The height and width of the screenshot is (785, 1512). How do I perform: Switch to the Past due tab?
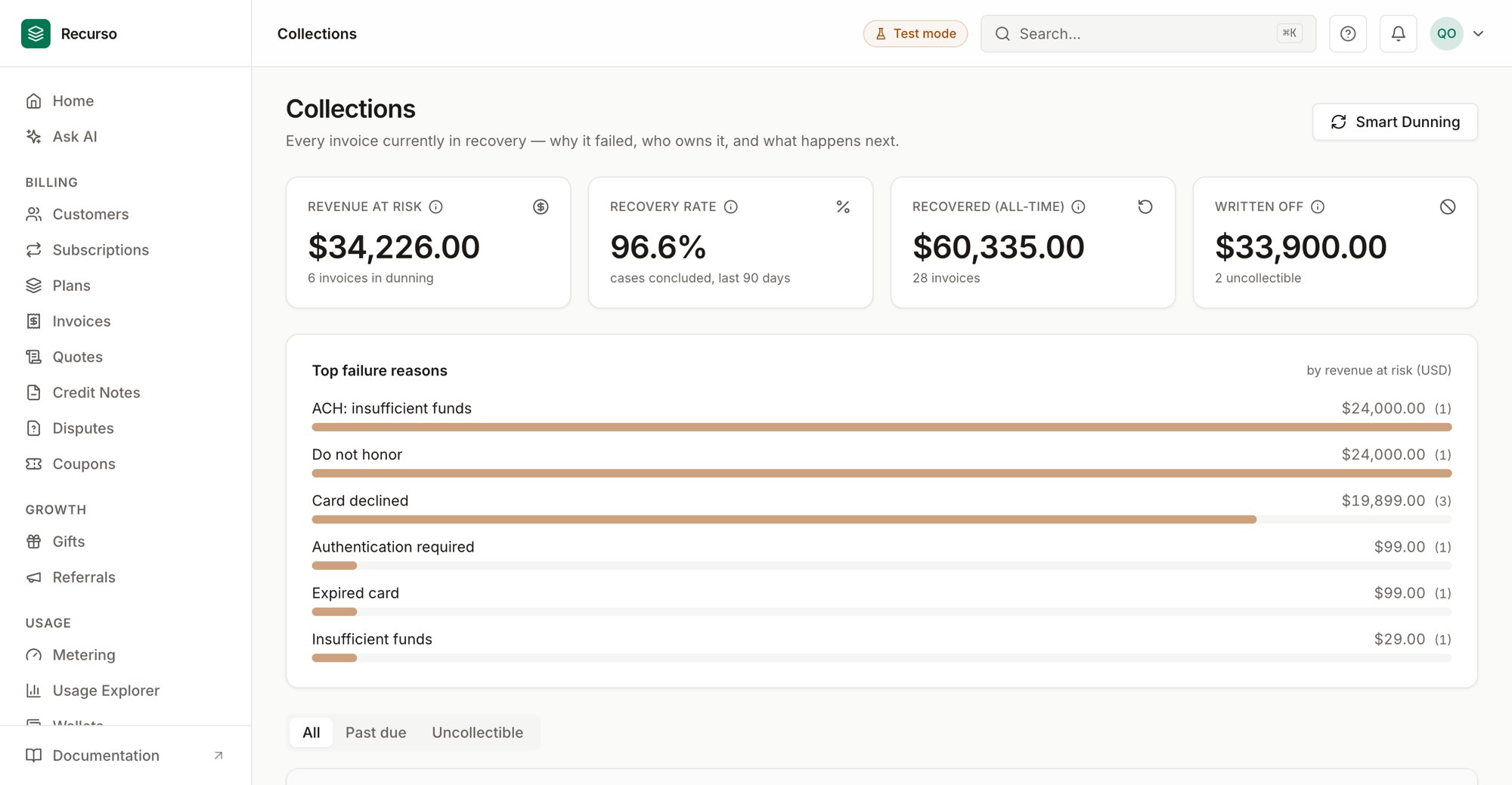(x=376, y=732)
